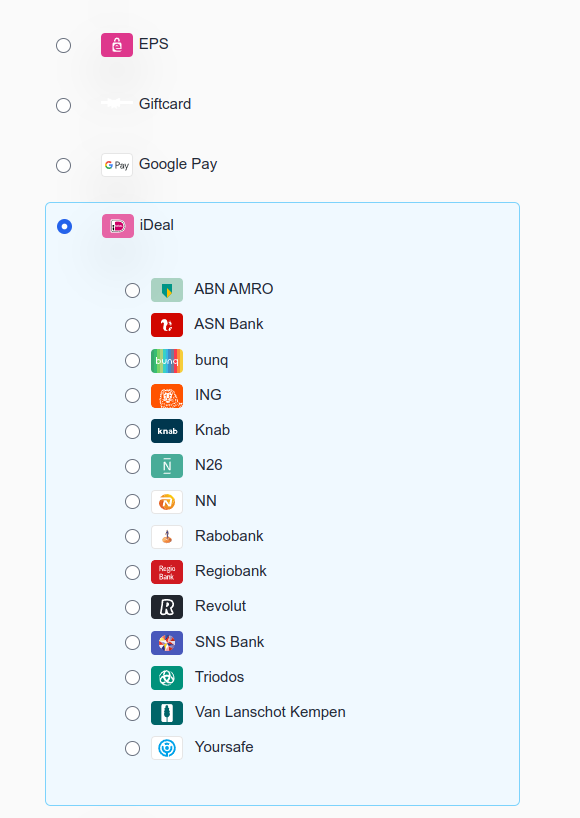Screen dimensions: 580x818
Task: Click the NN text label
Action: (x=206, y=501)
